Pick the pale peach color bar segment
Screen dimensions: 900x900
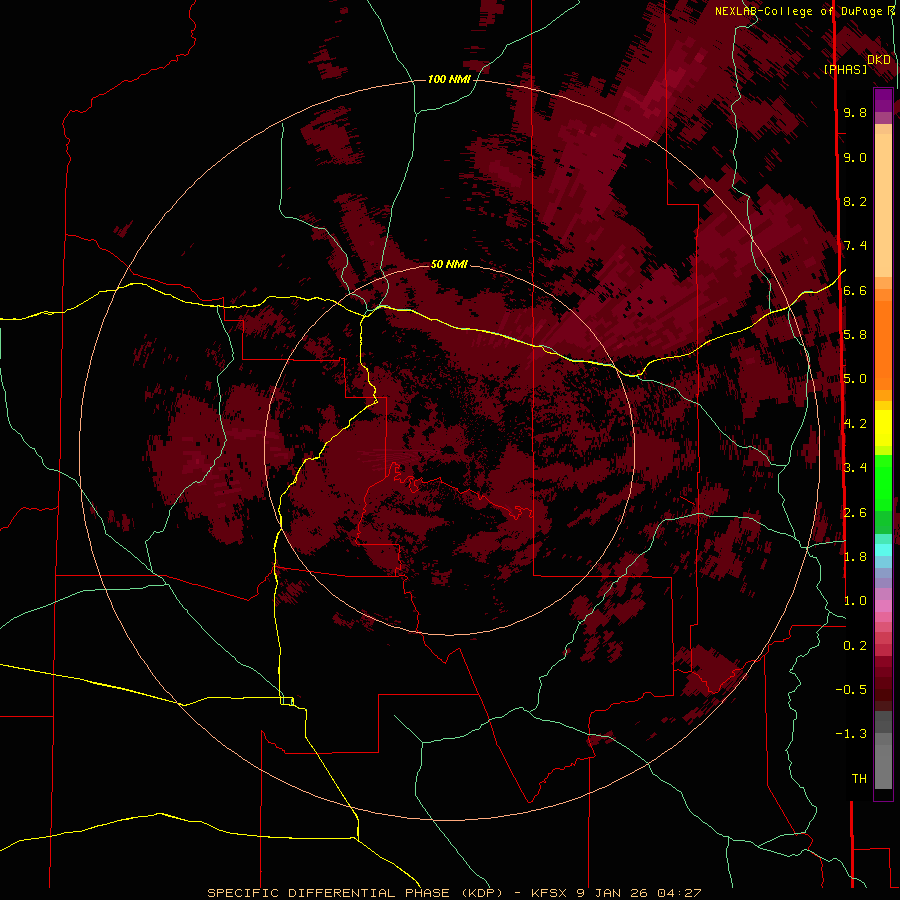883,205
